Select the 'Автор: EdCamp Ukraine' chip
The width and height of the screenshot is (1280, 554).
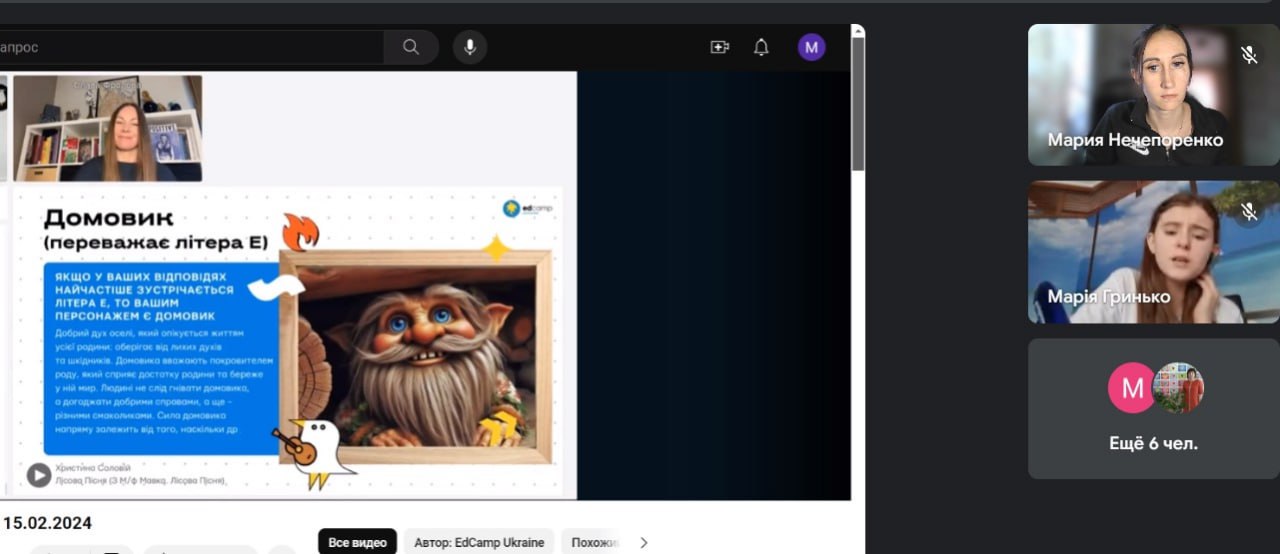point(479,542)
